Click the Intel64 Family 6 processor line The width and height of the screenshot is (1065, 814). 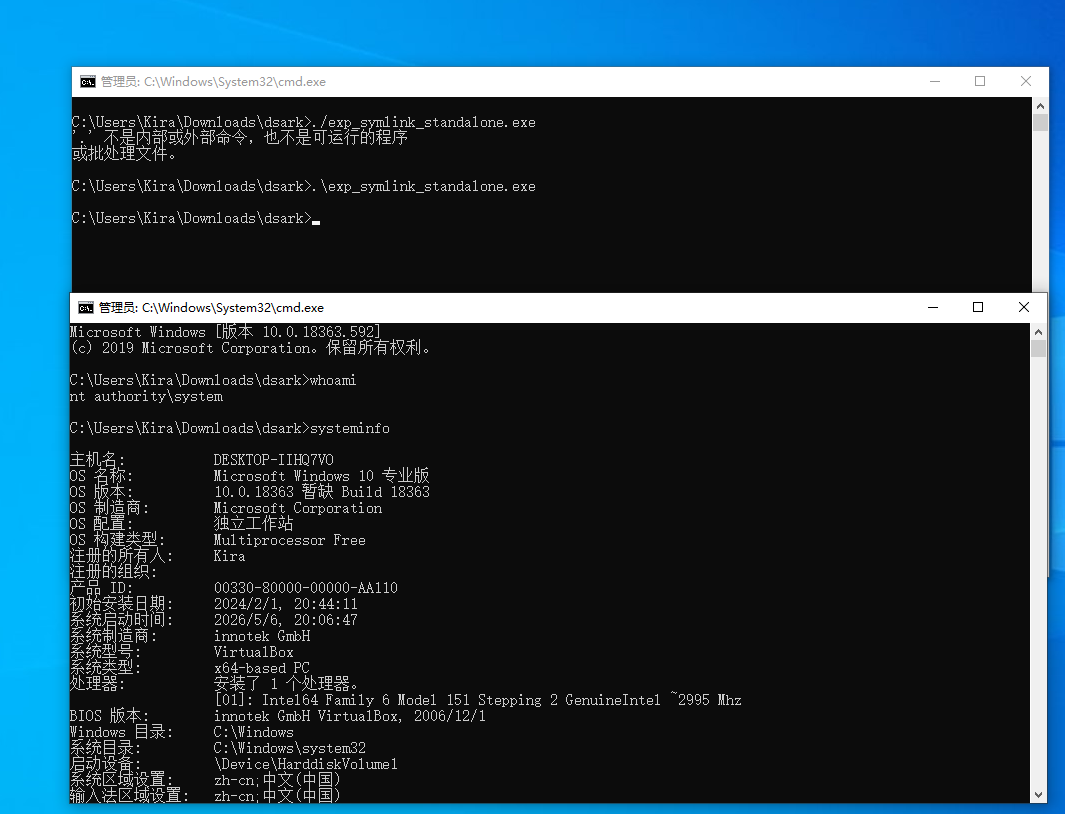(478, 700)
